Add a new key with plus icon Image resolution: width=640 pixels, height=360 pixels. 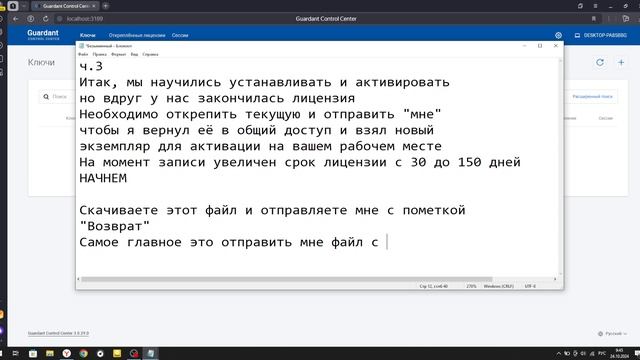pyautogui.click(x=621, y=62)
